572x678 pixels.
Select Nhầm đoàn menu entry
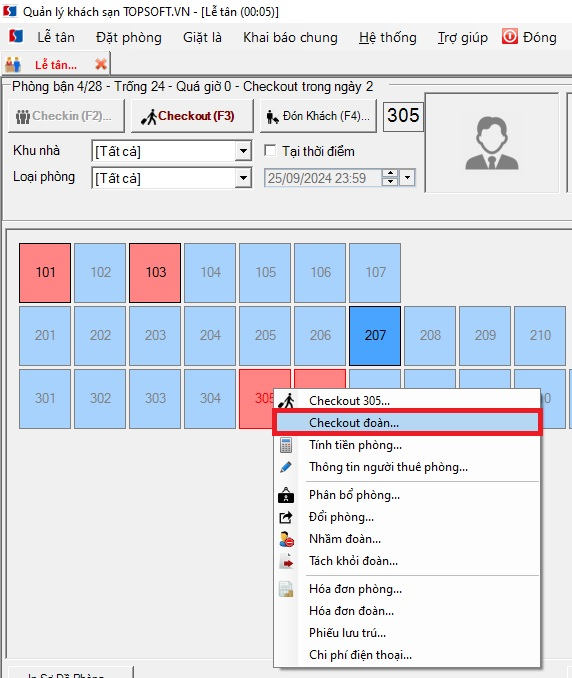pyautogui.click(x=407, y=539)
